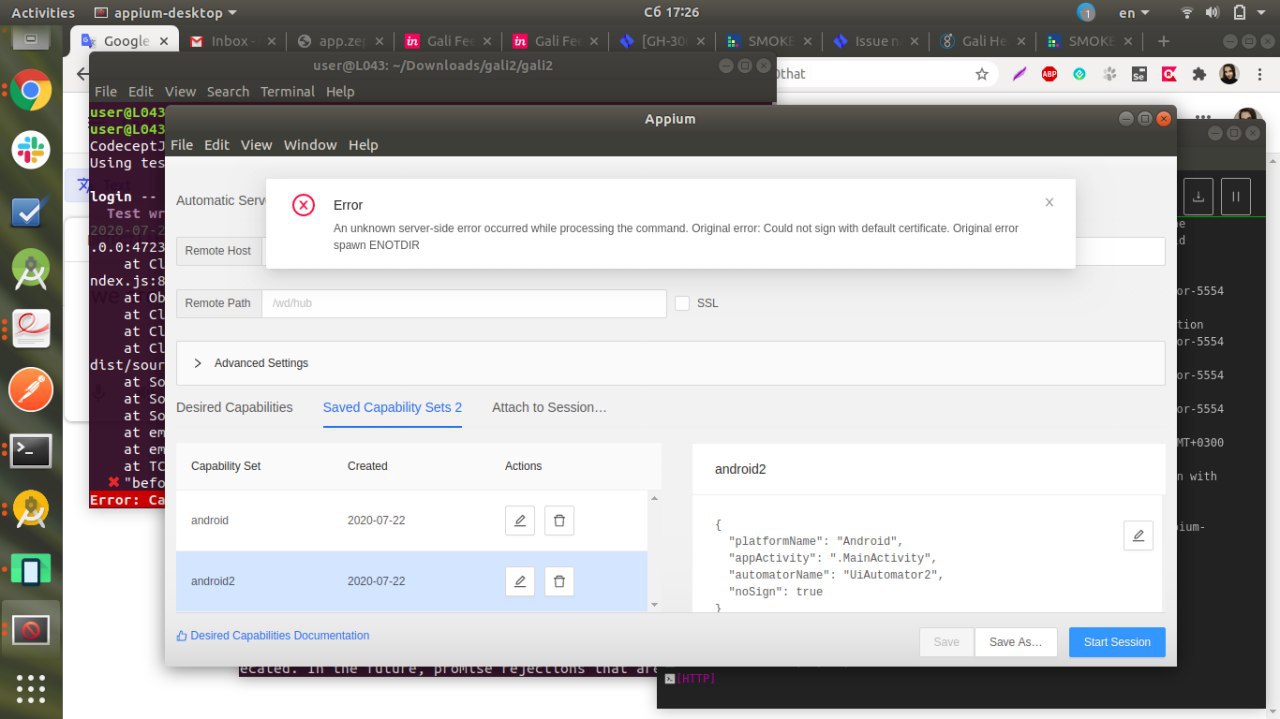Open the en keyboard layout dropdown
1280x719 pixels.
point(1135,13)
